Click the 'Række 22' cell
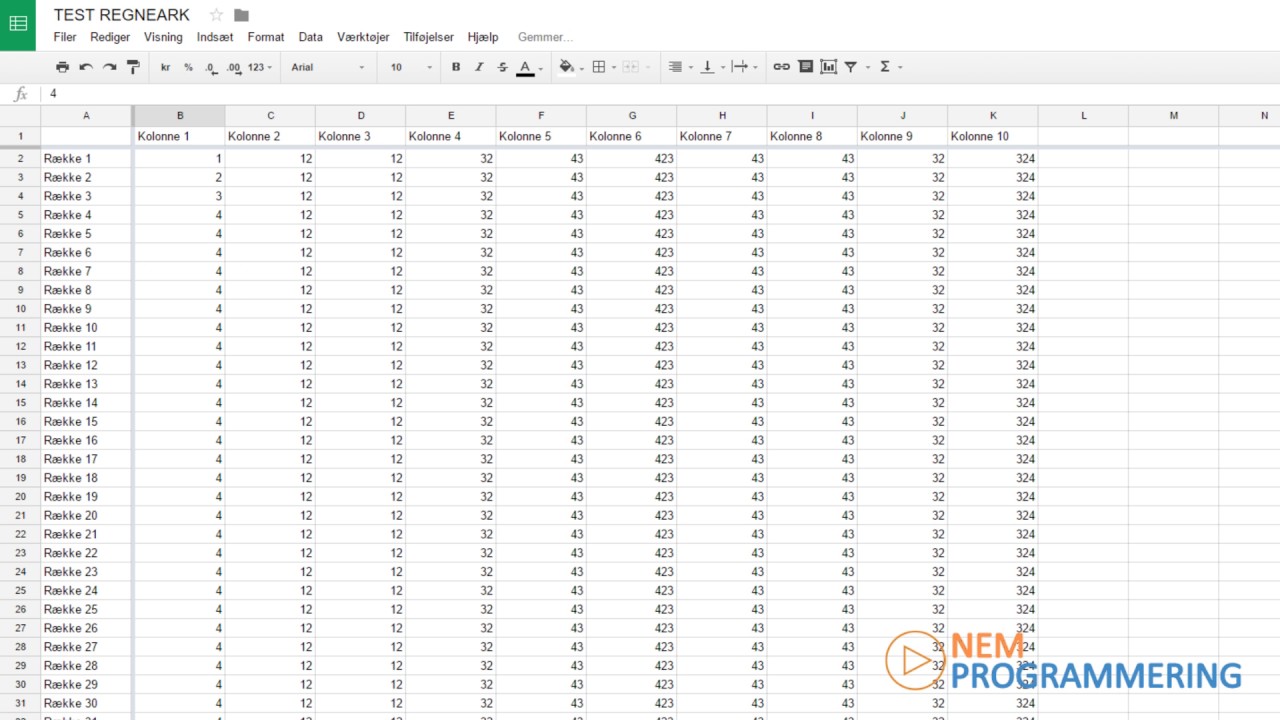Viewport: 1280px width, 720px height. point(86,553)
